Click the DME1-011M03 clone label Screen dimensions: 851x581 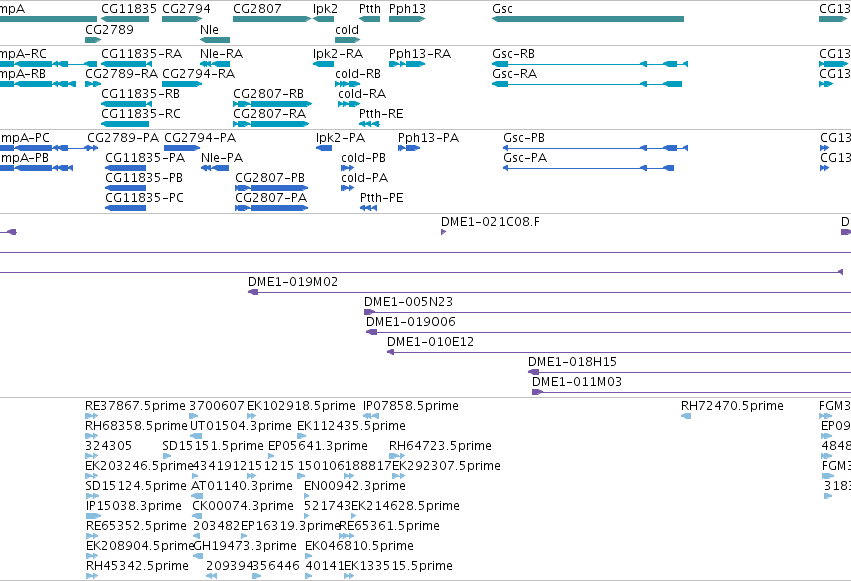(x=577, y=382)
